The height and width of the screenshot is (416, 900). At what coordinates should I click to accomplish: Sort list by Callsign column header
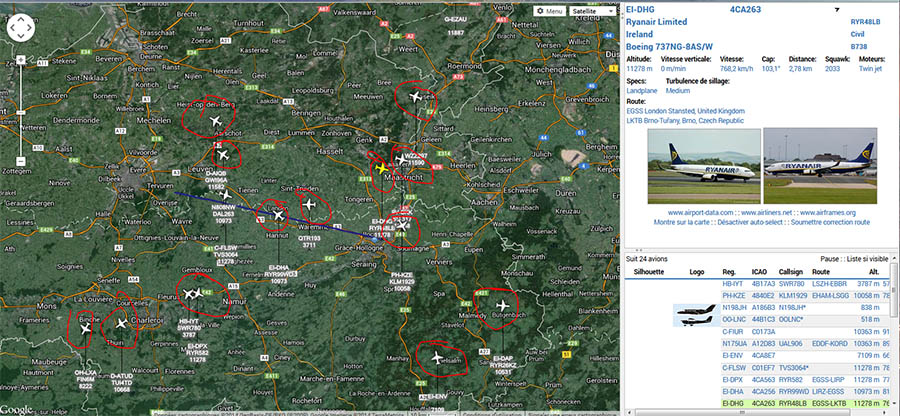point(791,272)
